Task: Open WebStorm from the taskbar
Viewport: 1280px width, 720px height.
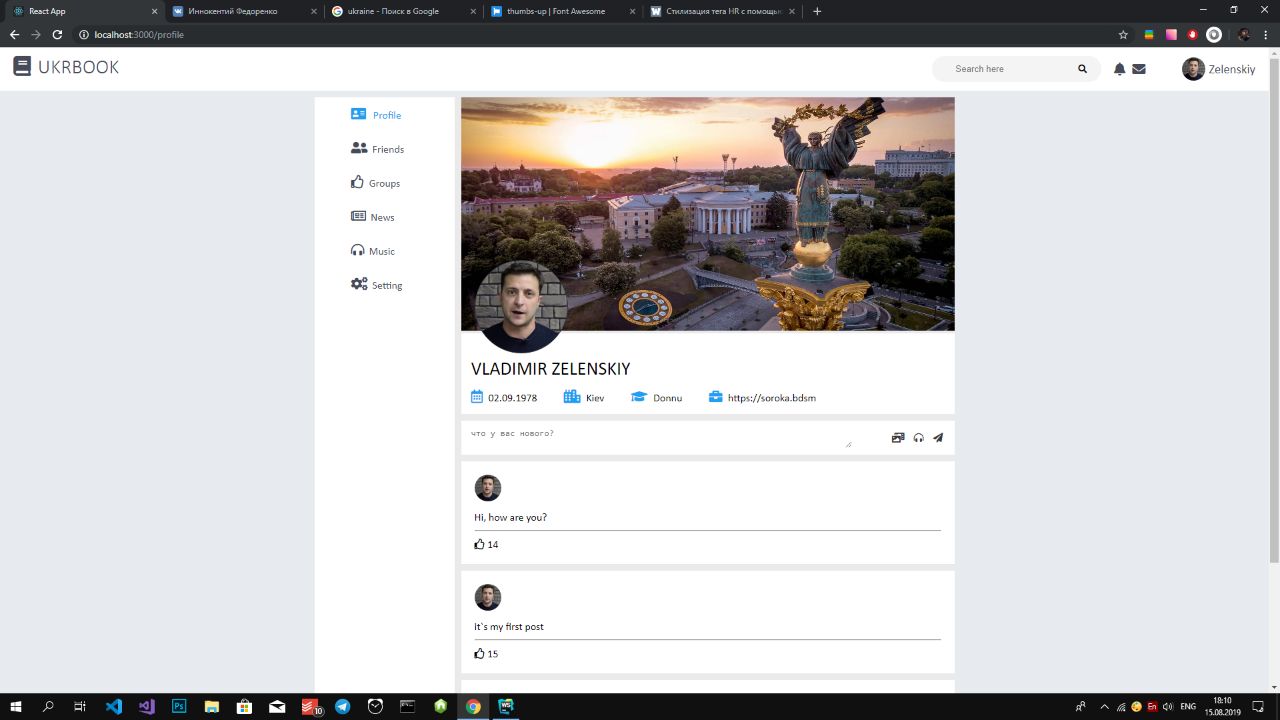Action: click(506, 706)
